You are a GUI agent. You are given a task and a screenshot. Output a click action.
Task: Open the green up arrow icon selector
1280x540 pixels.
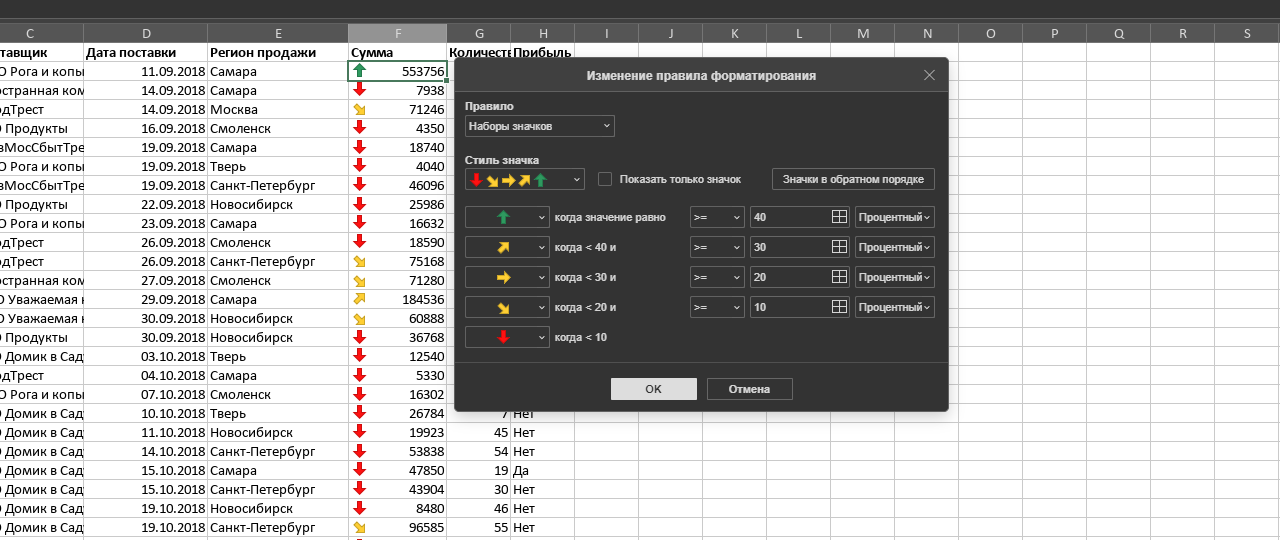(507, 217)
